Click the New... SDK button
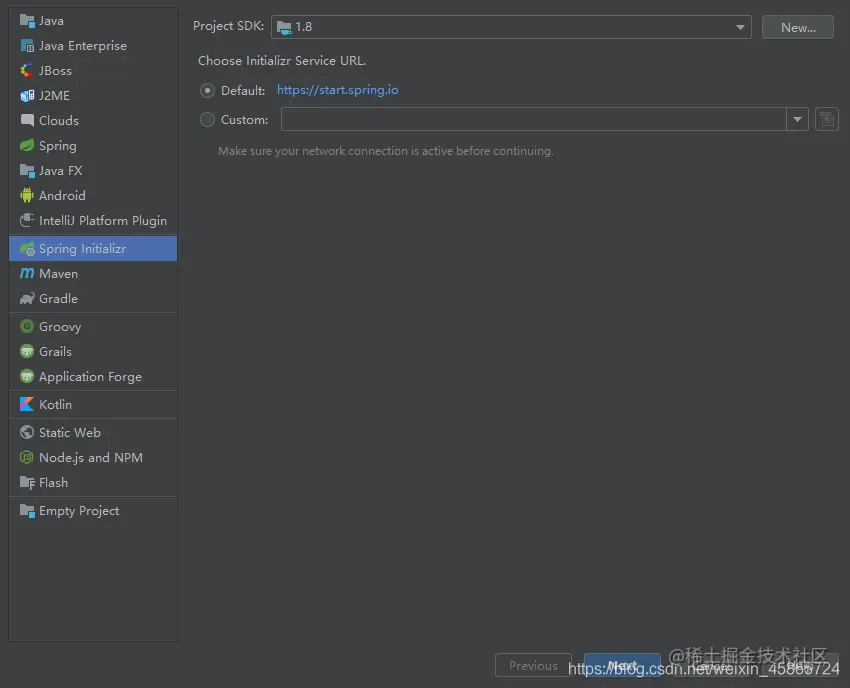 point(798,27)
